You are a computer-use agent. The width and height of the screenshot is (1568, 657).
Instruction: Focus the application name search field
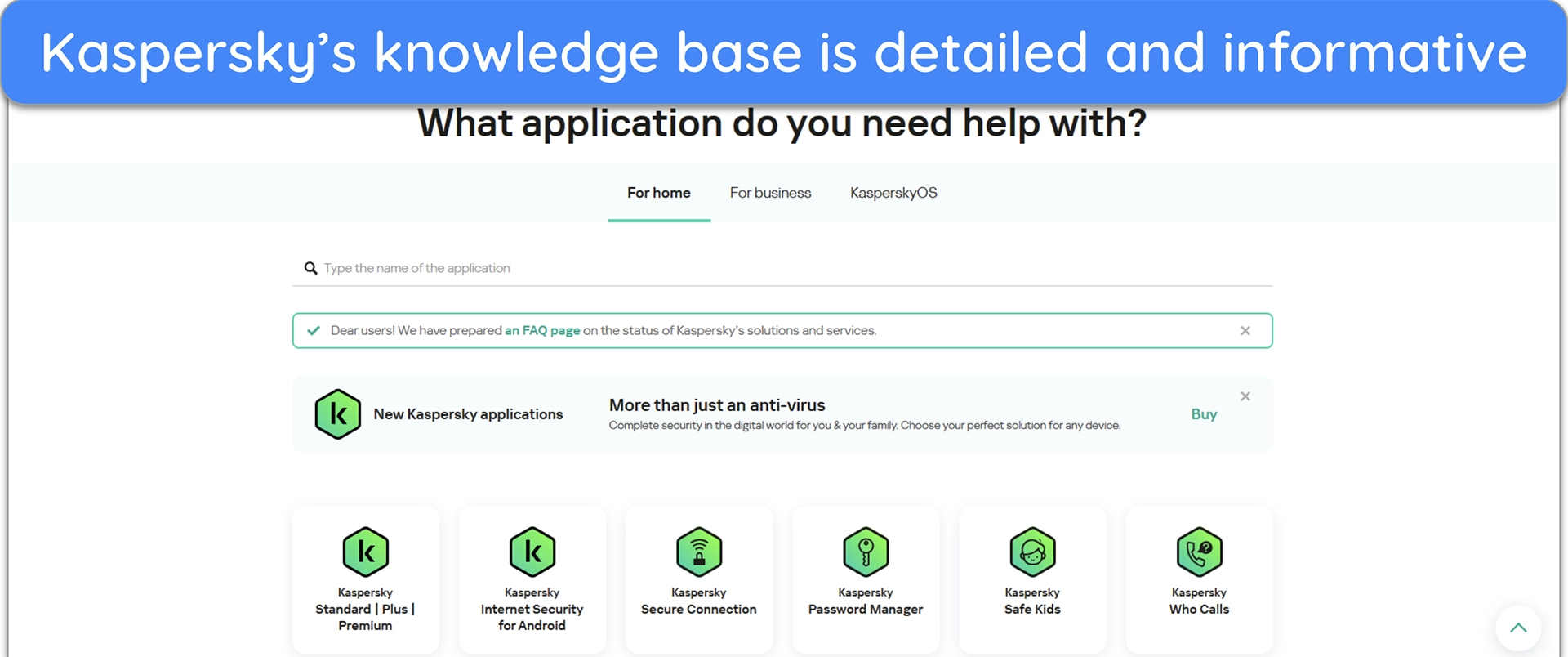tap(782, 268)
